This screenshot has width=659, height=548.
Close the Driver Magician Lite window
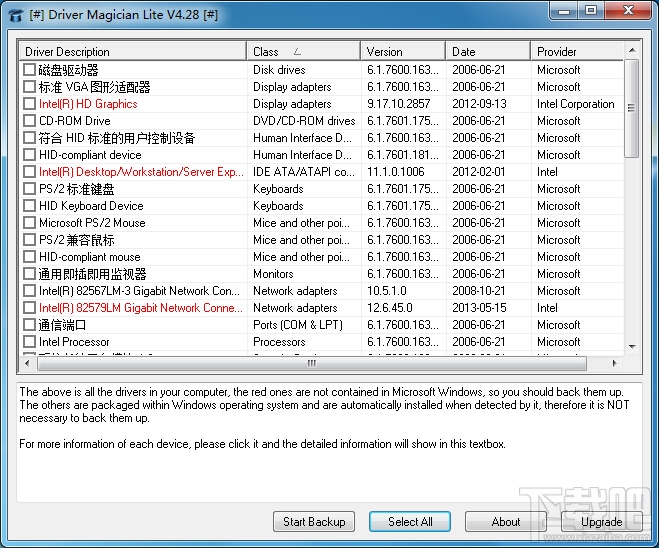click(x=628, y=11)
